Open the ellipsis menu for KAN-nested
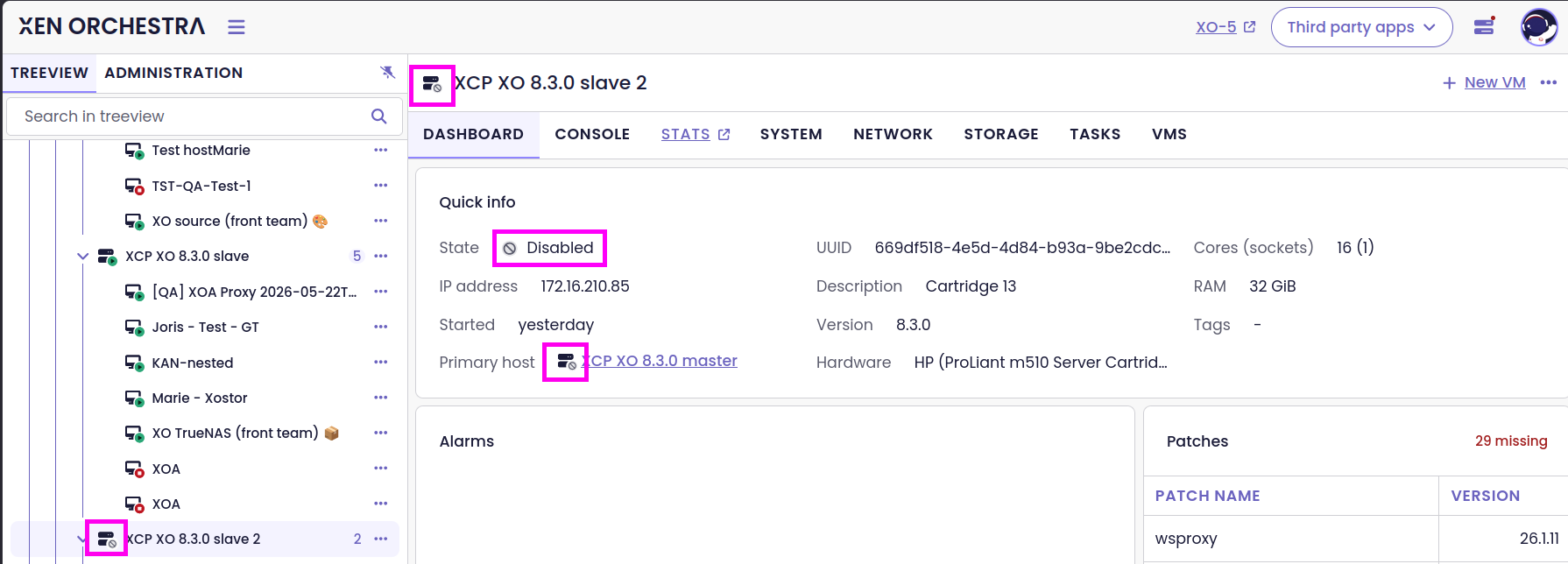This screenshot has width=1568, height=564. point(380,363)
